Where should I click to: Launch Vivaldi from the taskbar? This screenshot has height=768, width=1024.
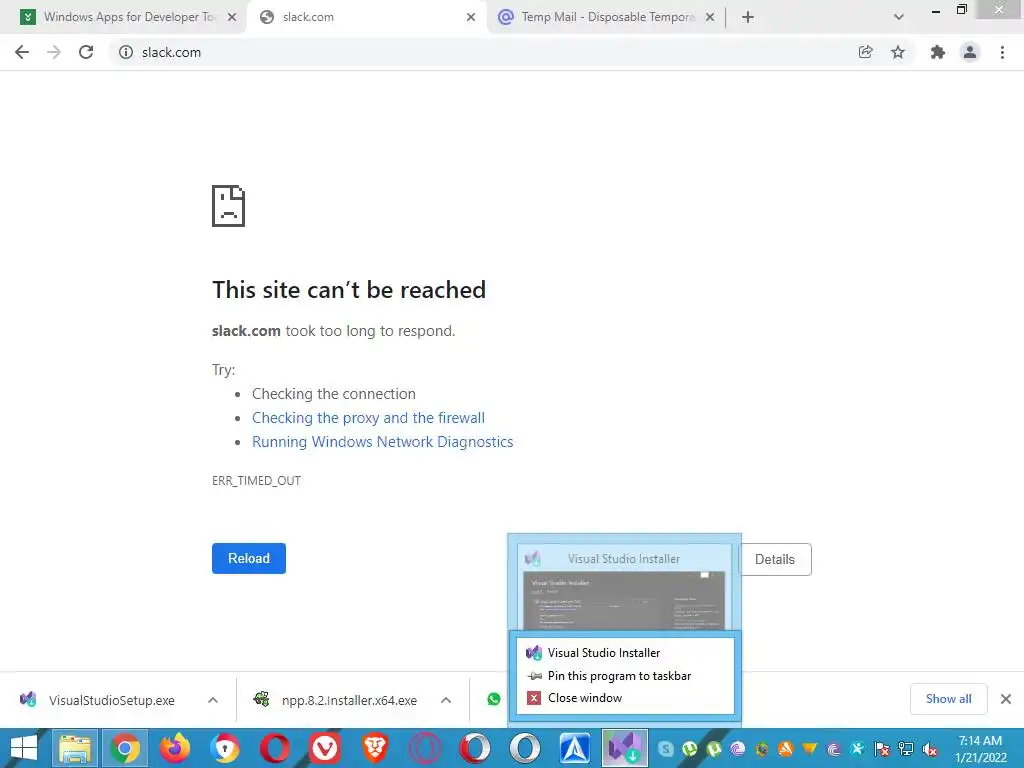(x=325, y=748)
